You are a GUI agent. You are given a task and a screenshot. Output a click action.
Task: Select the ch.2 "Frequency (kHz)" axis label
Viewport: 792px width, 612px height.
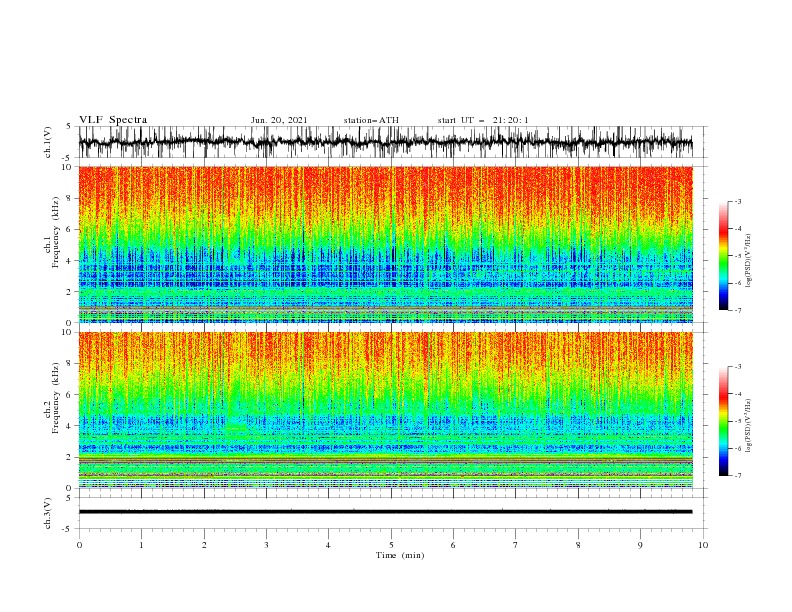coord(56,397)
